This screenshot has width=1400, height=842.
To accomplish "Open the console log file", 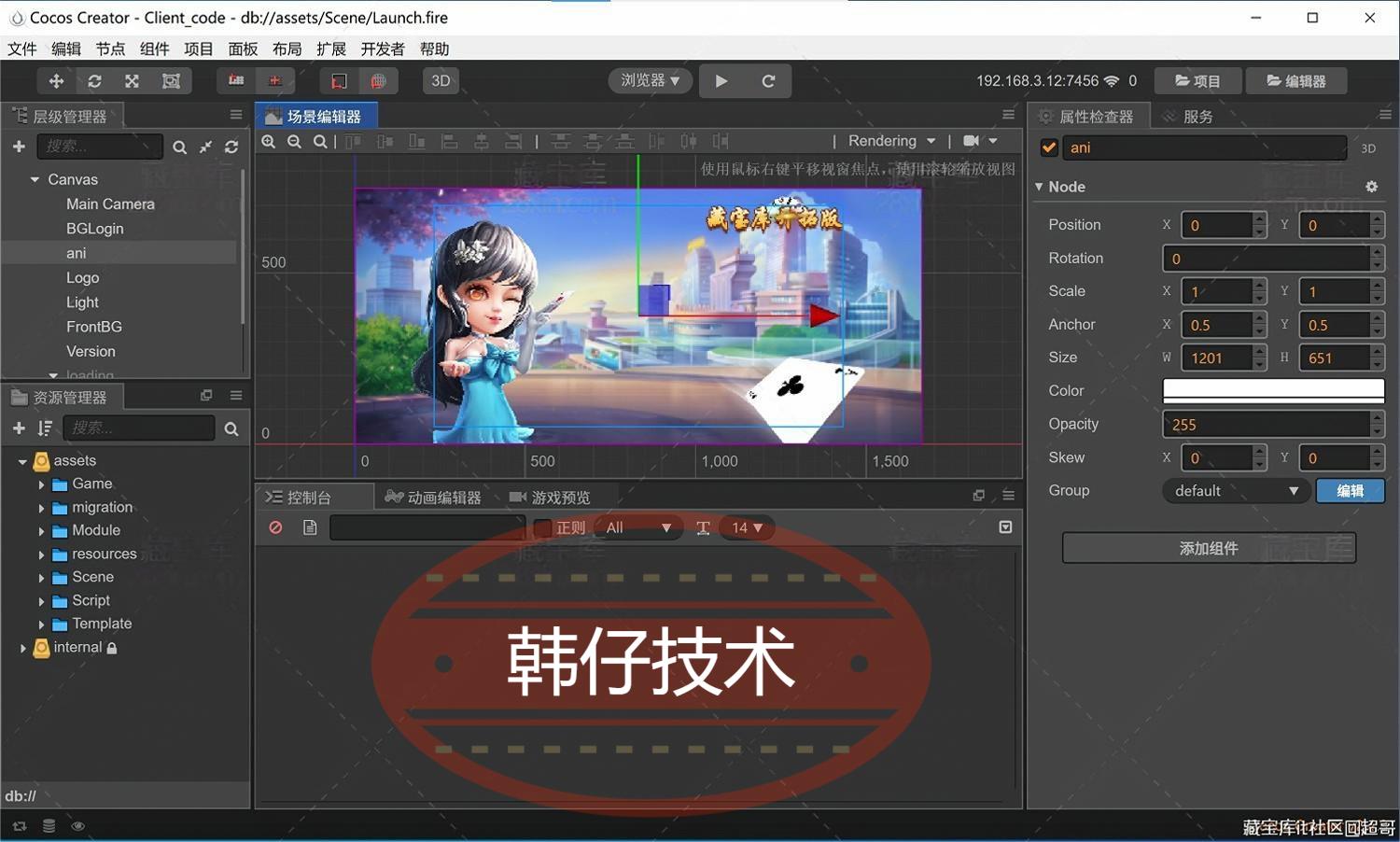I will click(x=310, y=528).
